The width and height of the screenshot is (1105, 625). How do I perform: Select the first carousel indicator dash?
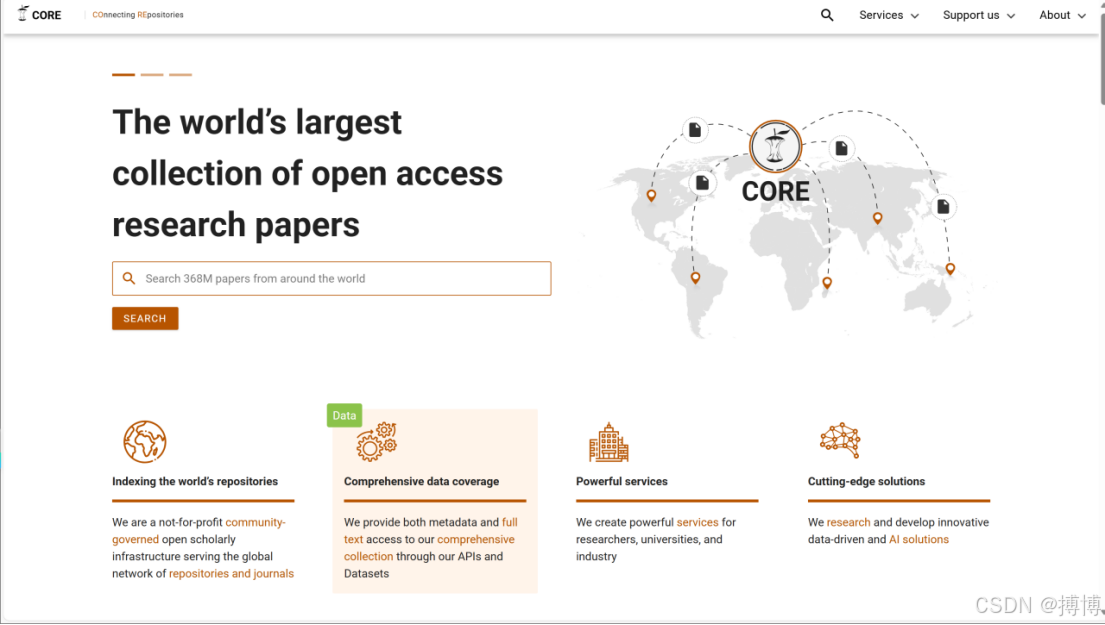[x=123, y=74]
